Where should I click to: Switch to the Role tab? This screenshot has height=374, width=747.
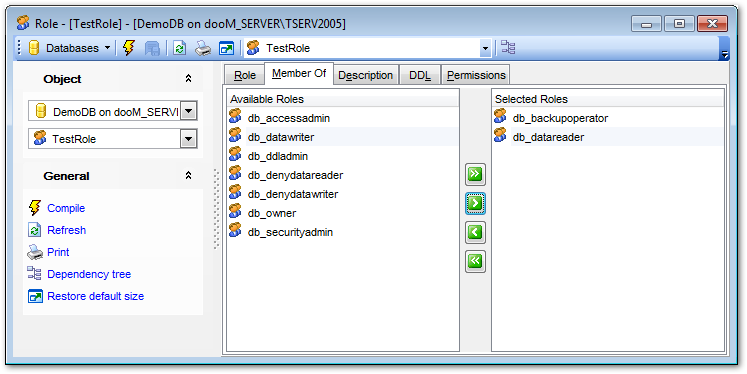[x=245, y=75]
